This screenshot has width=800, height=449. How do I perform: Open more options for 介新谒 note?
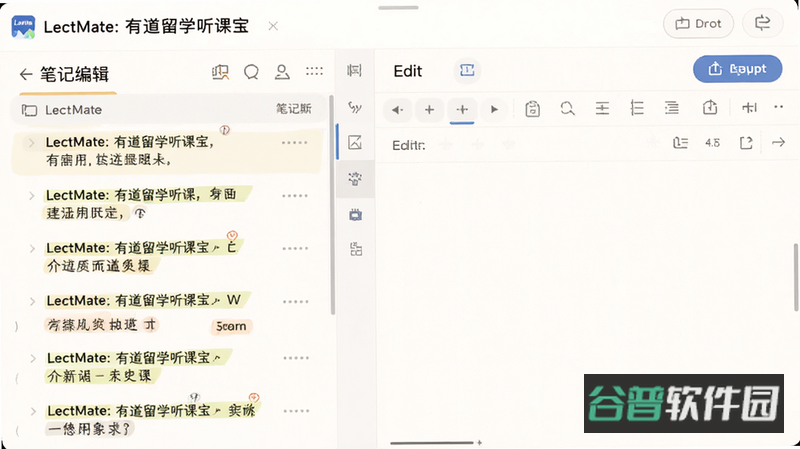tap(296, 358)
